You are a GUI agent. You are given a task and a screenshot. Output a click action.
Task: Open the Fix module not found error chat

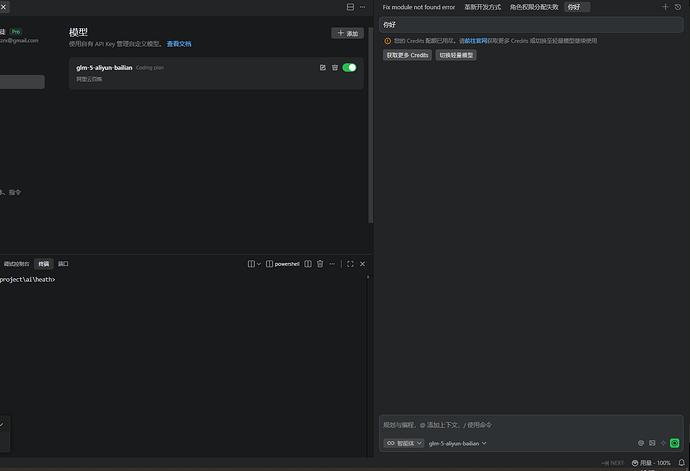(418, 7)
